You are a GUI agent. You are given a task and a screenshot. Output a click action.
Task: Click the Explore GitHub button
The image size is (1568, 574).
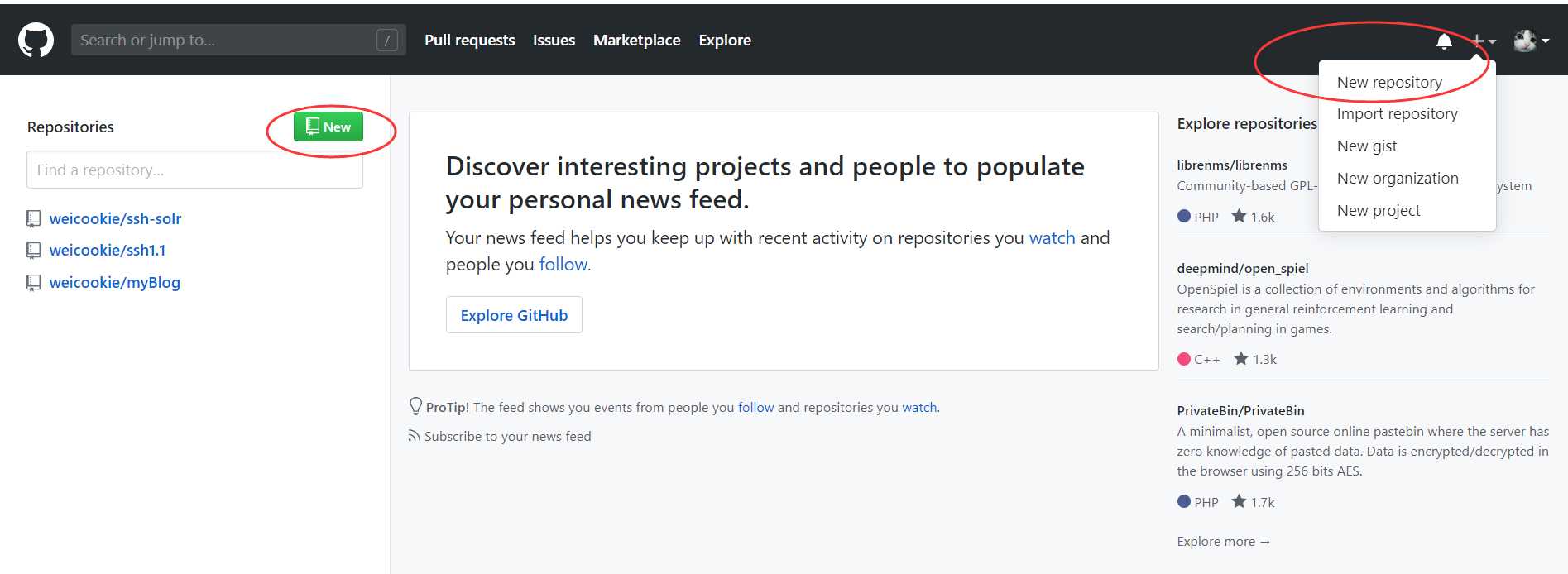coord(514,315)
